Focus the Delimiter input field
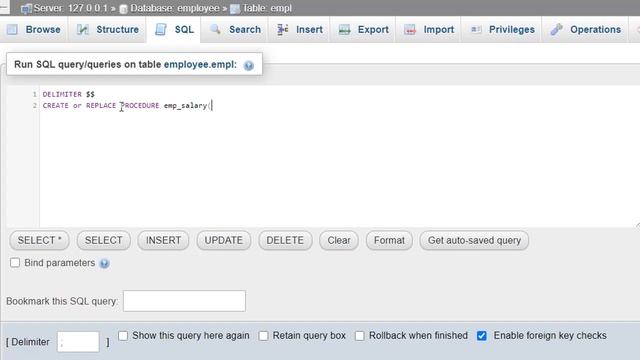The width and height of the screenshot is (640, 360). click(78, 342)
